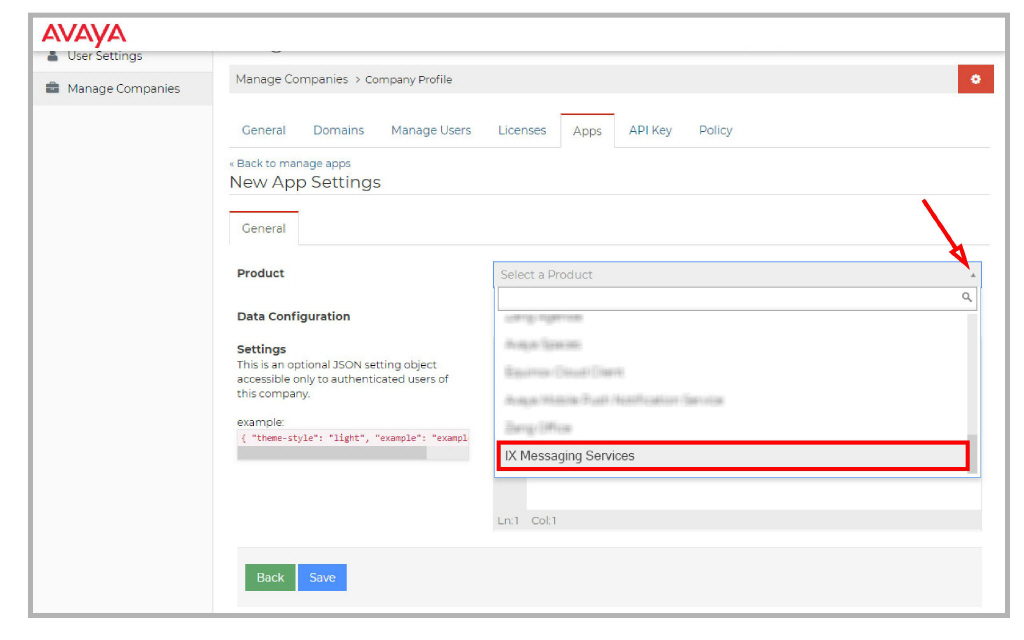
Task: Click the Ln:1 status indicator
Action: point(508,520)
